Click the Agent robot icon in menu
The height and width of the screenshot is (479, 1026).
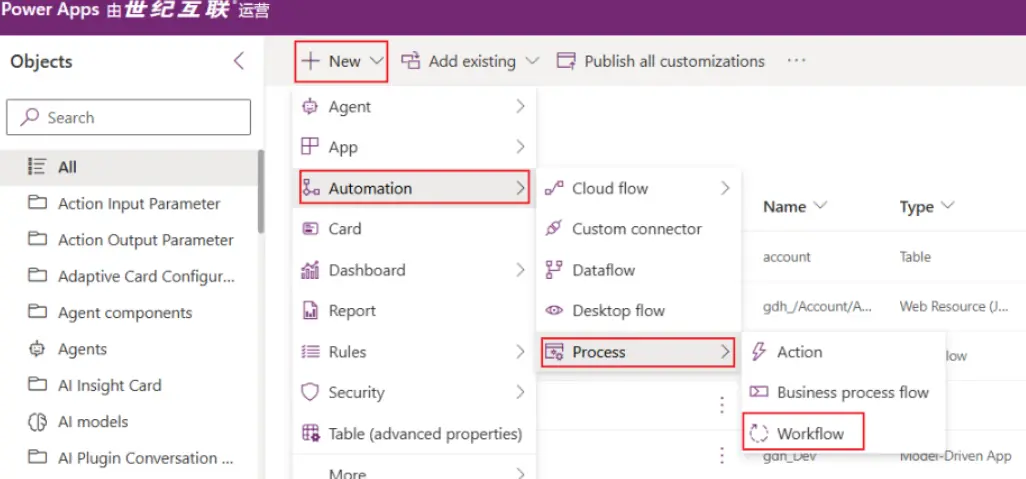(x=310, y=106)
